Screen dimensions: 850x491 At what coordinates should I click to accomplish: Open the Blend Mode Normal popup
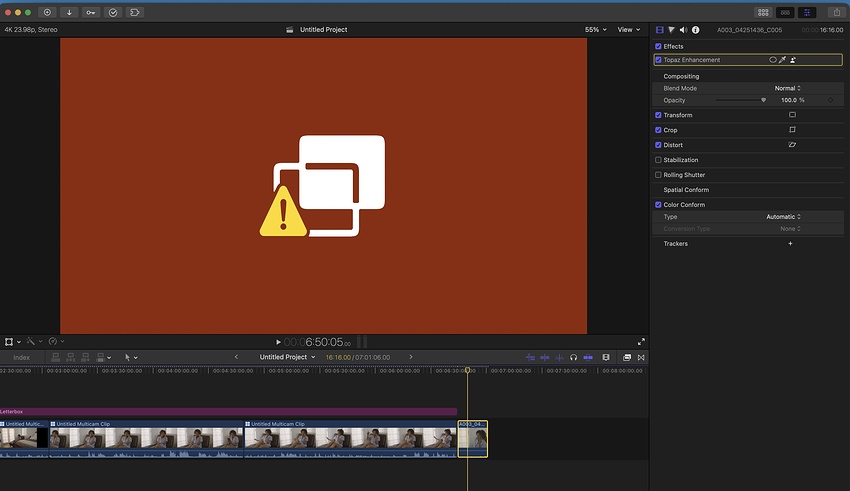coord(787,88)
